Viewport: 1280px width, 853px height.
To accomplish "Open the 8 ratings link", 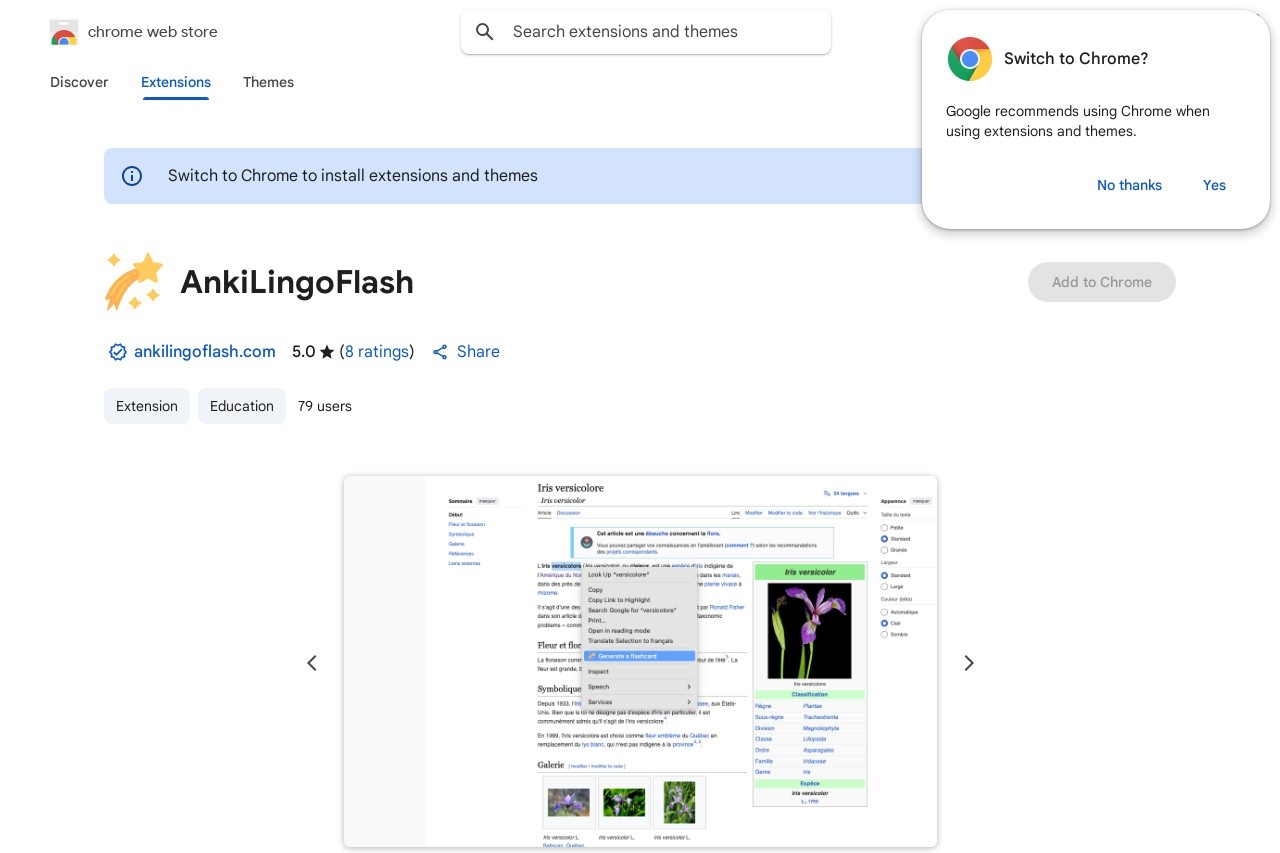I will (377, 352).
